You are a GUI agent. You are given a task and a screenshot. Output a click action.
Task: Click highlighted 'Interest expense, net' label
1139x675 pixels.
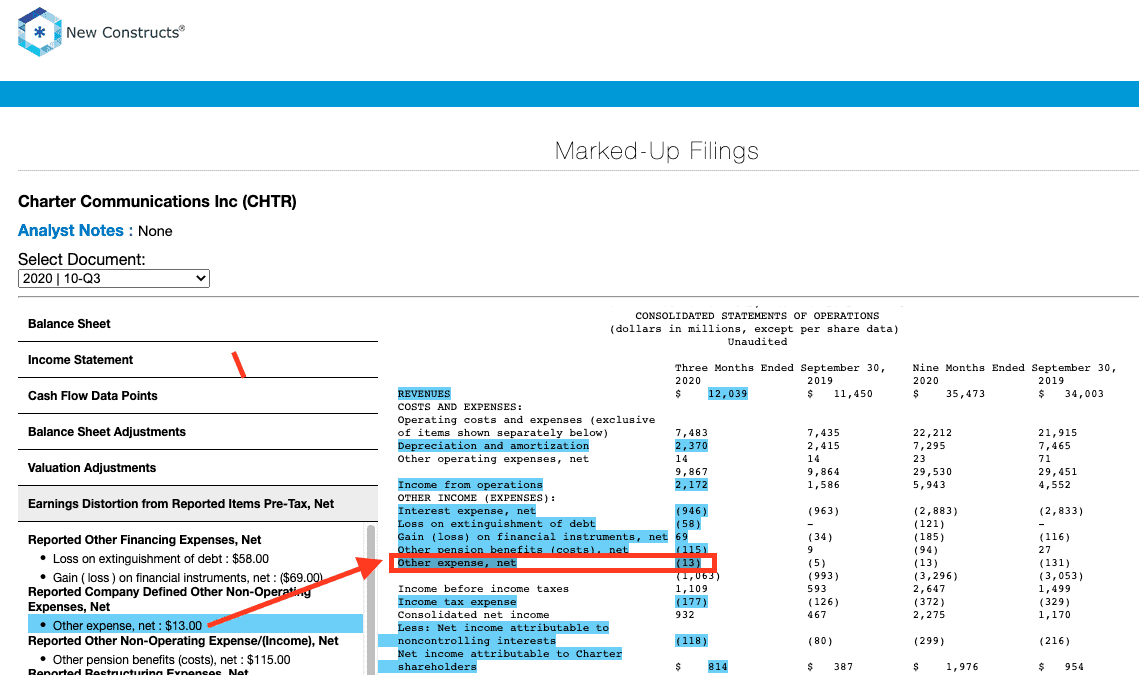click(x=466, y=511)
